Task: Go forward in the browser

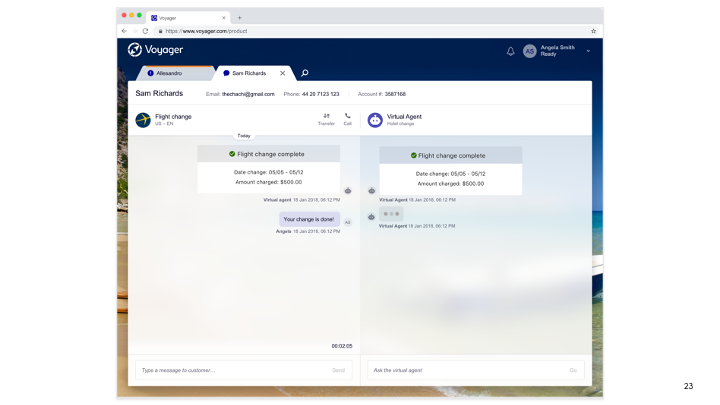Action: (x=135, y=31)
